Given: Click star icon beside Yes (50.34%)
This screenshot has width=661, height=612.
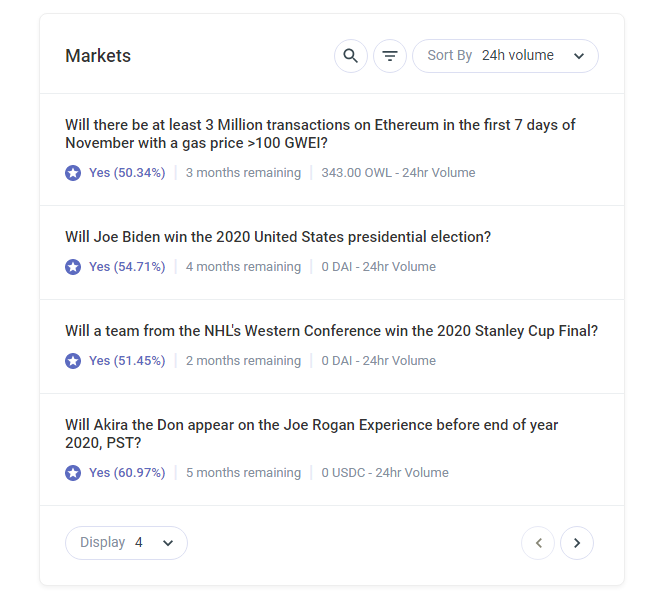Looking at the screenshot, I should (x=73, y=173).
